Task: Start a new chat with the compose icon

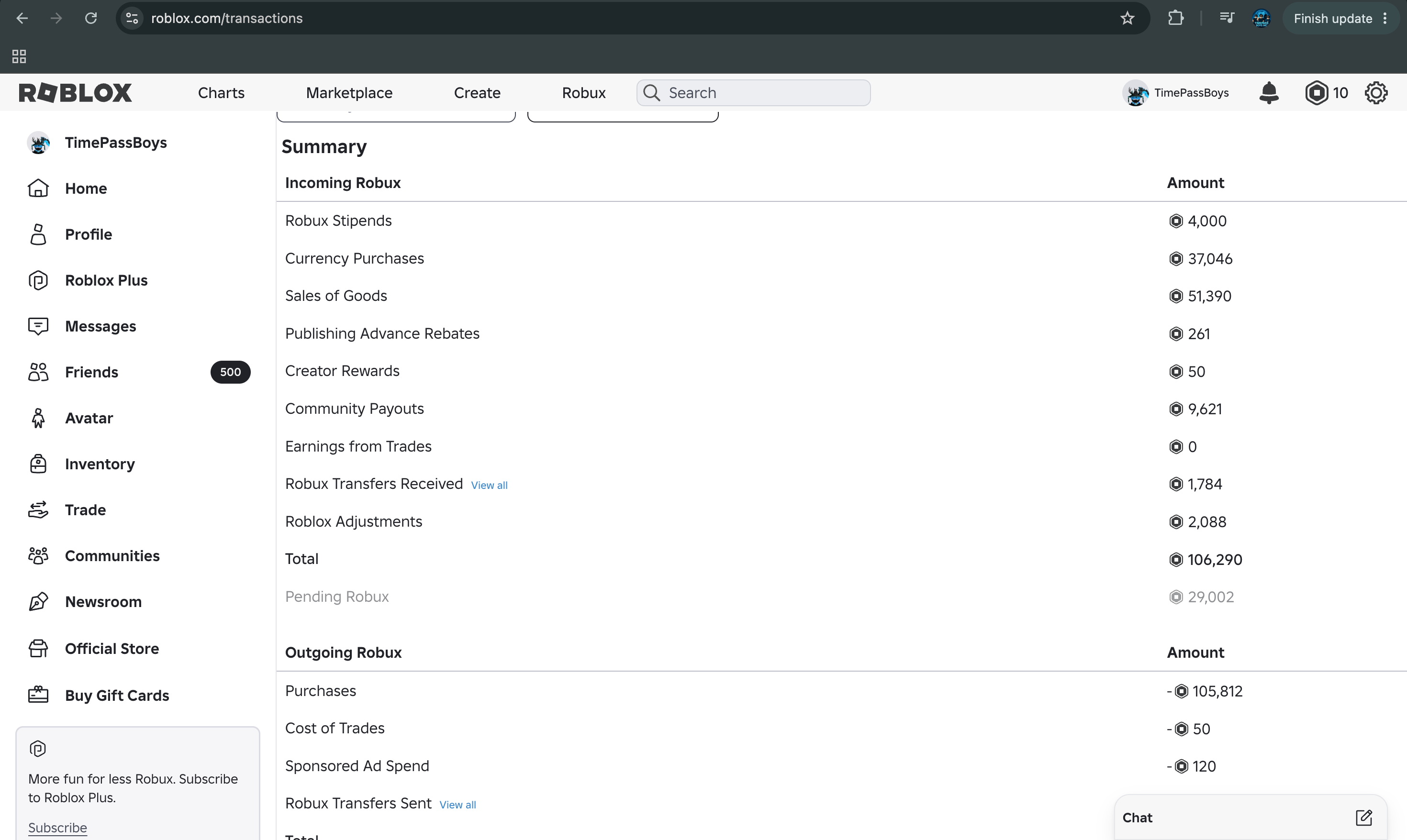Action: coord(1363,818)
